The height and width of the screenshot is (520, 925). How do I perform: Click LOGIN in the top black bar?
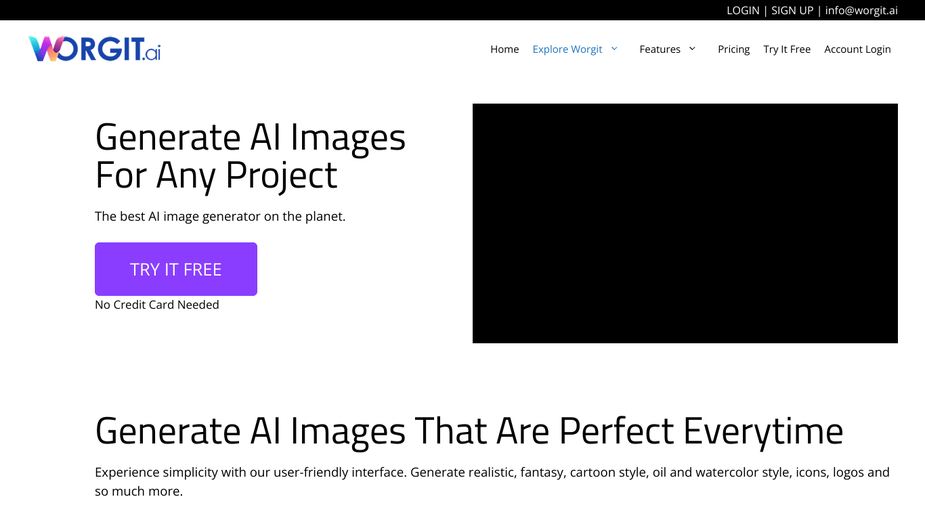coord(743,10)
